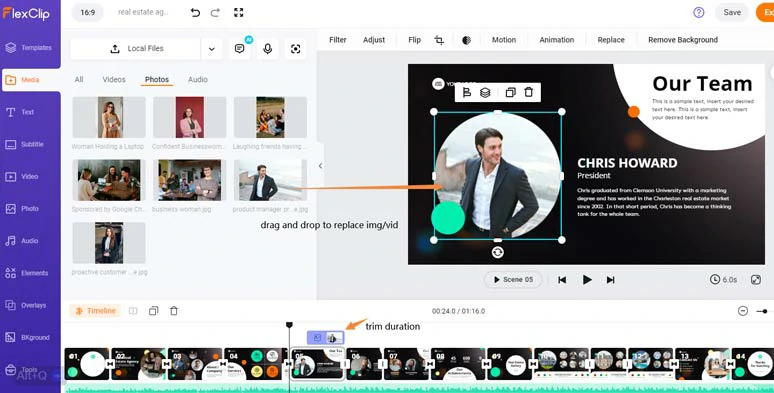Open the Subtitle sidebar panel
The height and width of the screenshot is (393, 774).
25,144
